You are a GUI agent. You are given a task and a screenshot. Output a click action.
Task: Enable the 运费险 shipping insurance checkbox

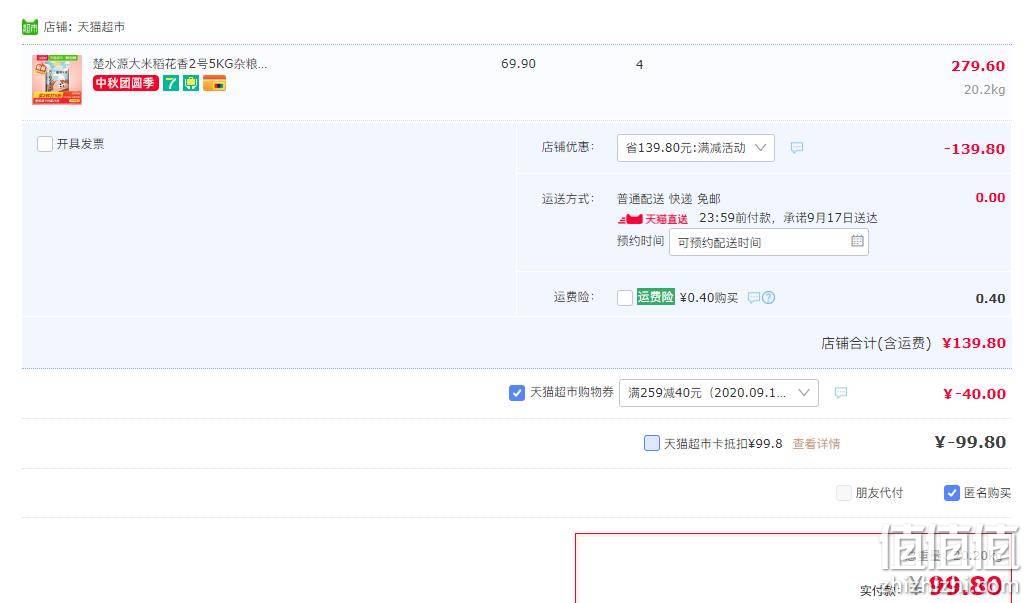(625, 297)
